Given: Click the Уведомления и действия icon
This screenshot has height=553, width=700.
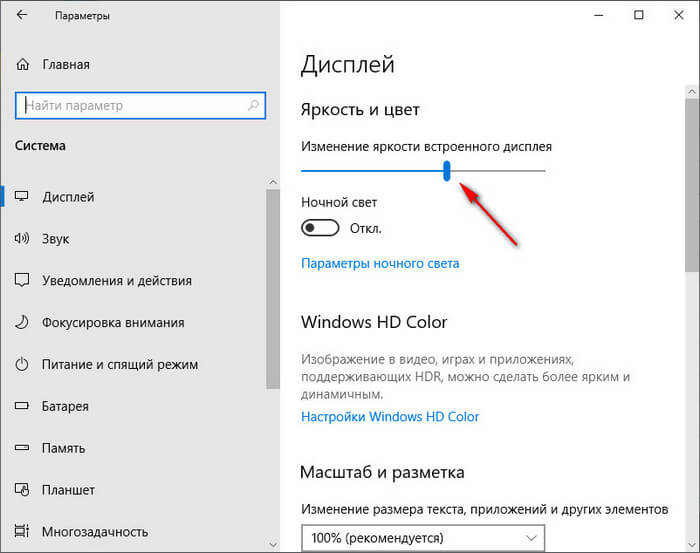Looking at the screenshot, I should click(22, 281).
